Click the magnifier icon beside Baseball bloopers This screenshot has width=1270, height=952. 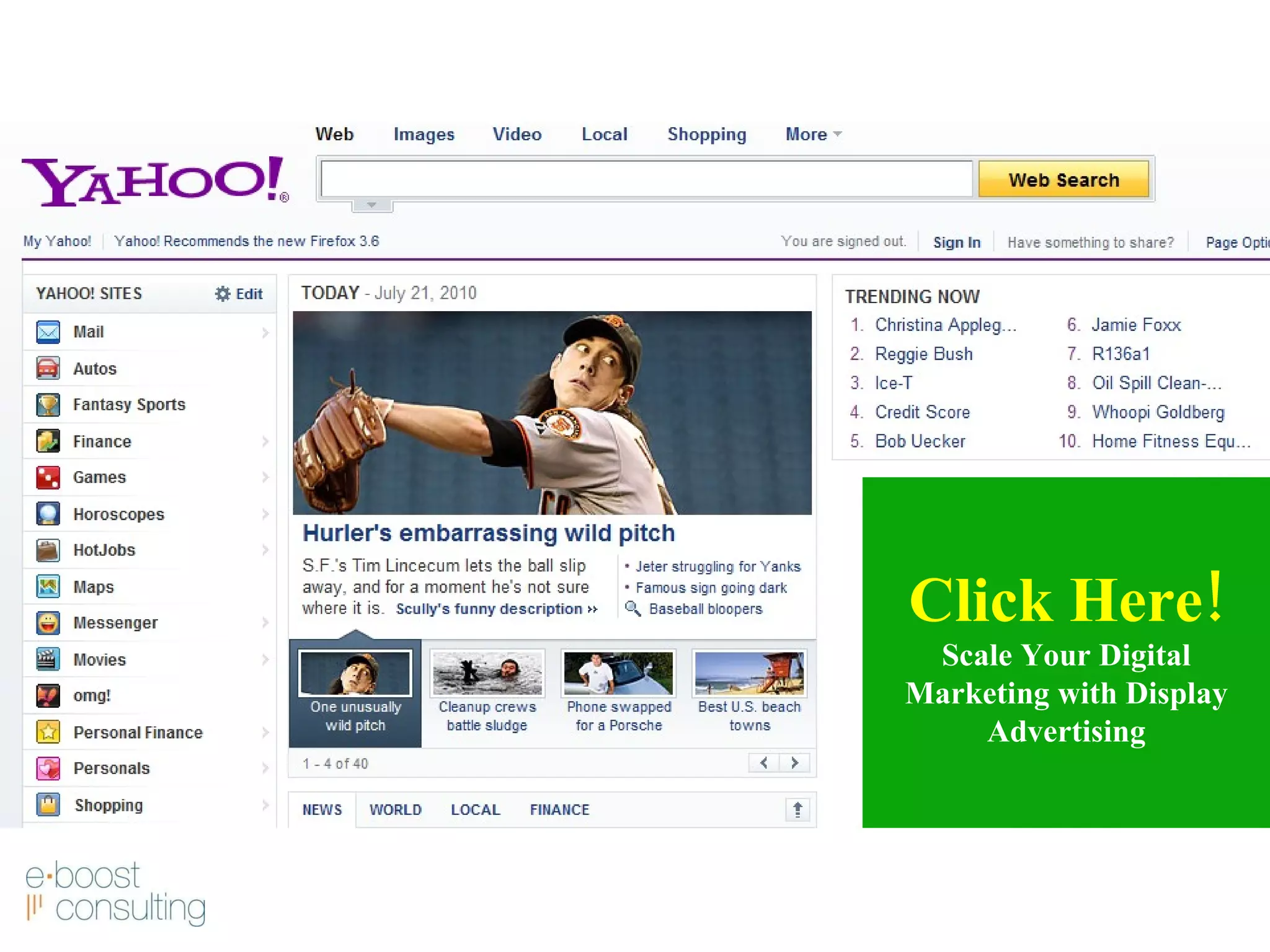[x=633, y=609]
